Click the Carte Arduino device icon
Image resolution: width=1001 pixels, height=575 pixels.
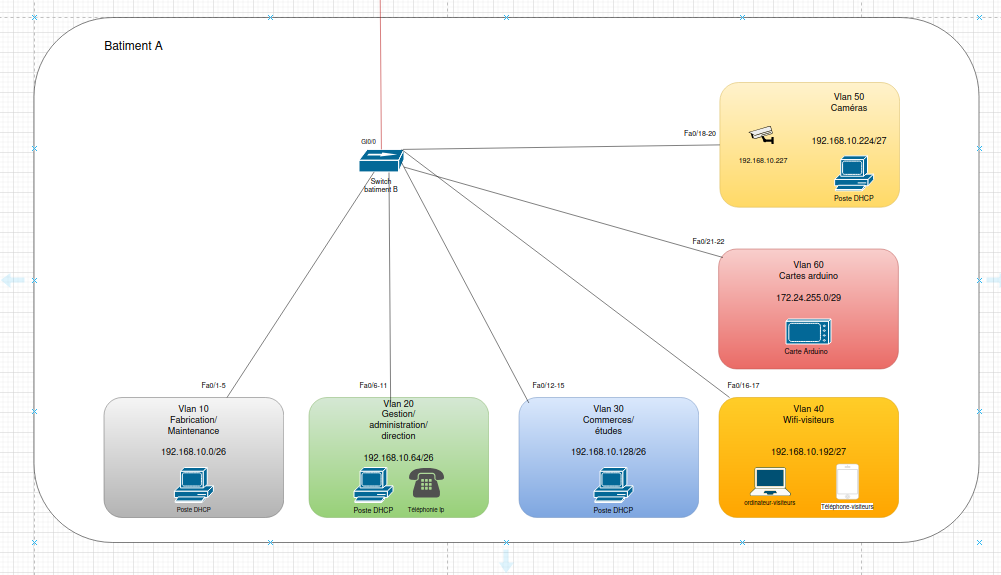808,332
